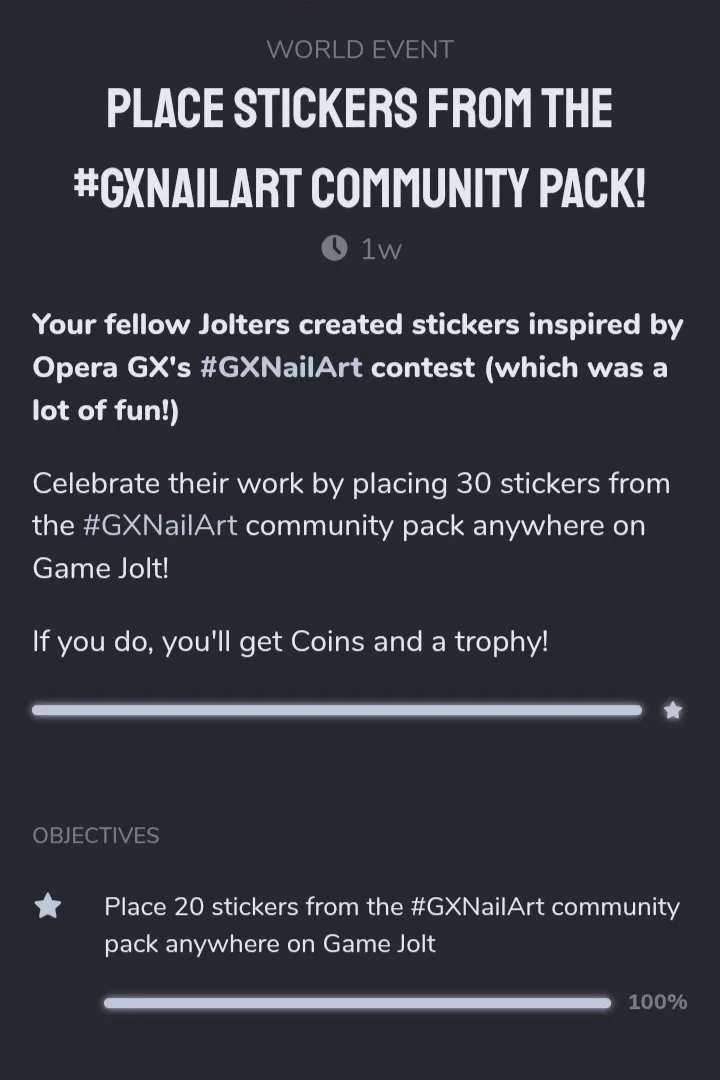Screen dimensions: 720x1080
Task: Tap the star at the event progress bar's end
Action: pos(673,710)
